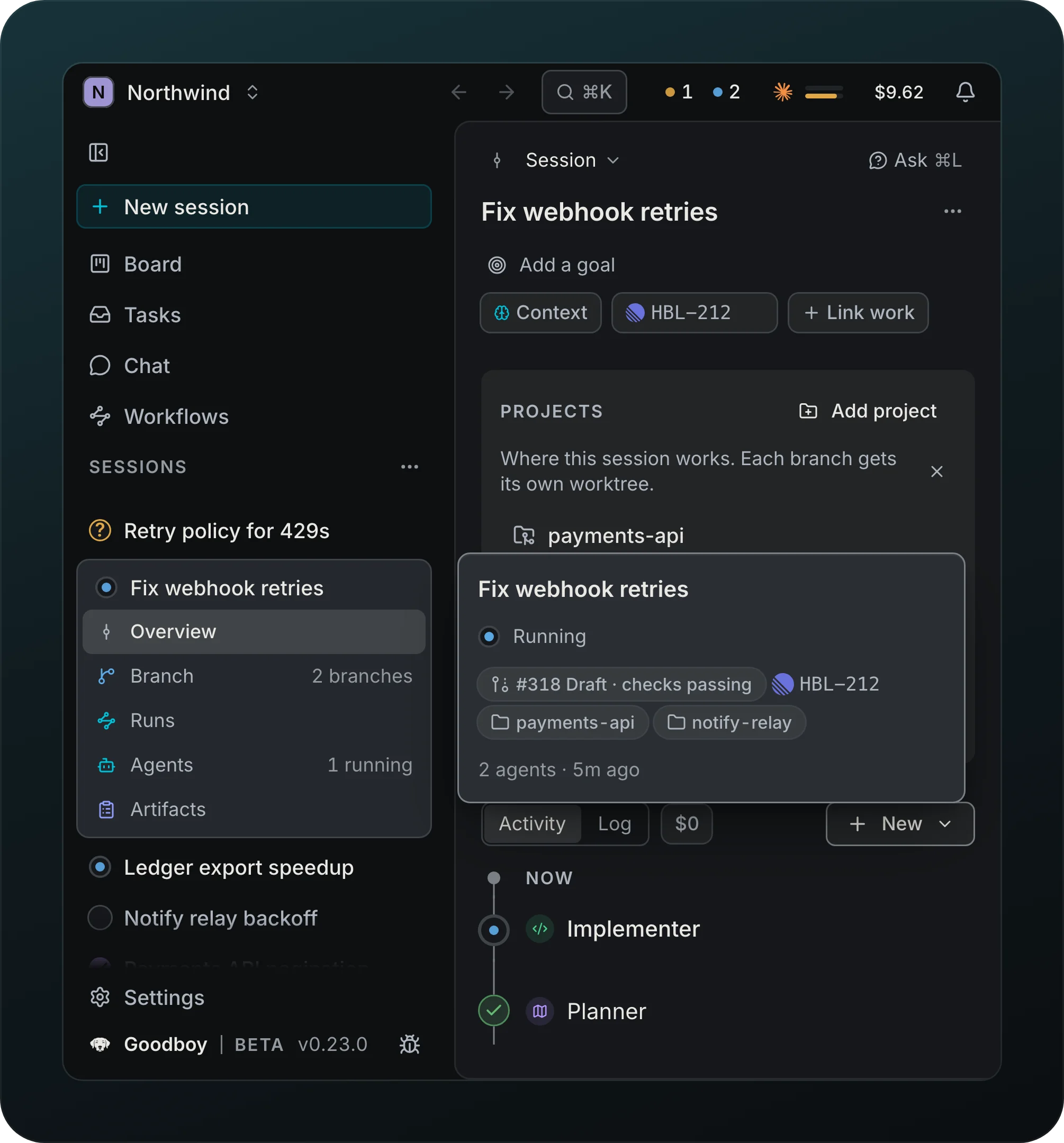1064x1143 pixels.
Task: Click the orange status count 1
Action: pyautogui.click(x=679, y=92)
